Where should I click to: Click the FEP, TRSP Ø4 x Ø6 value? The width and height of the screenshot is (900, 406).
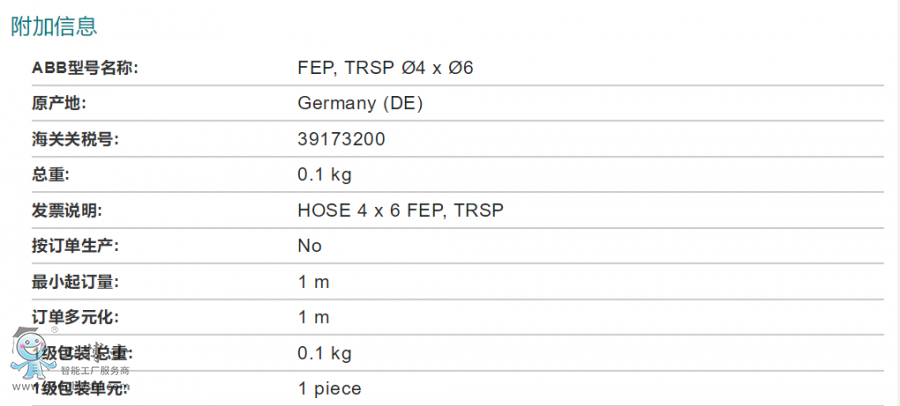click(x=385, y=68)
